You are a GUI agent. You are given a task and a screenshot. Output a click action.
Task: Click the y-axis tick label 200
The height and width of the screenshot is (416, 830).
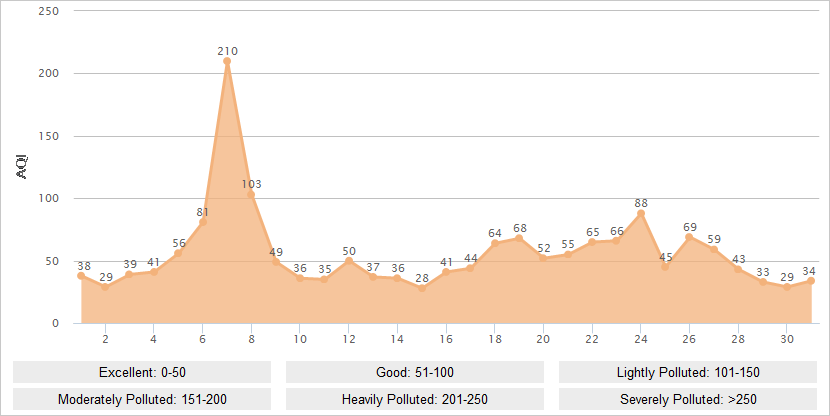(49, 74)
